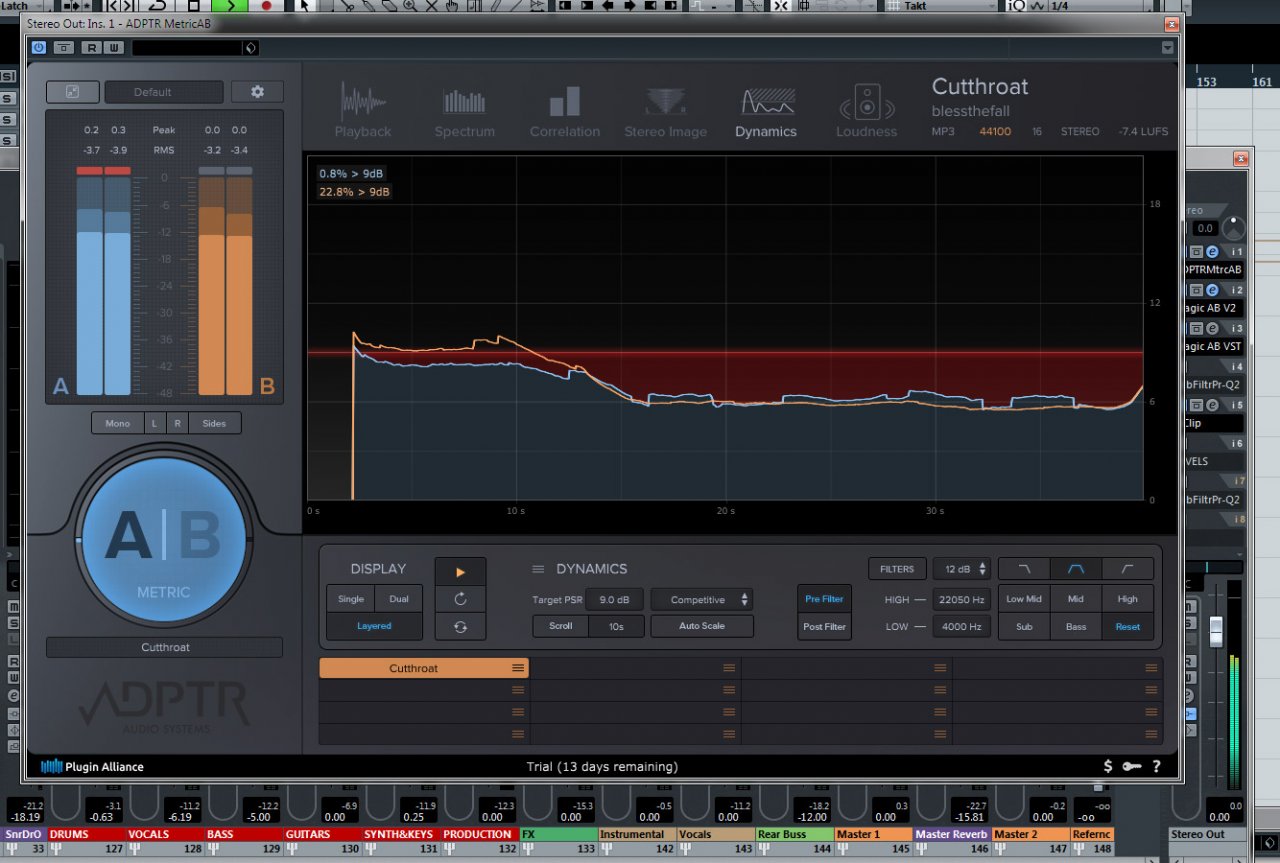Image resolution: width=1280 pixels, height=863 pixels.
Task: Click the Reset filter button
Action: 1128,627
